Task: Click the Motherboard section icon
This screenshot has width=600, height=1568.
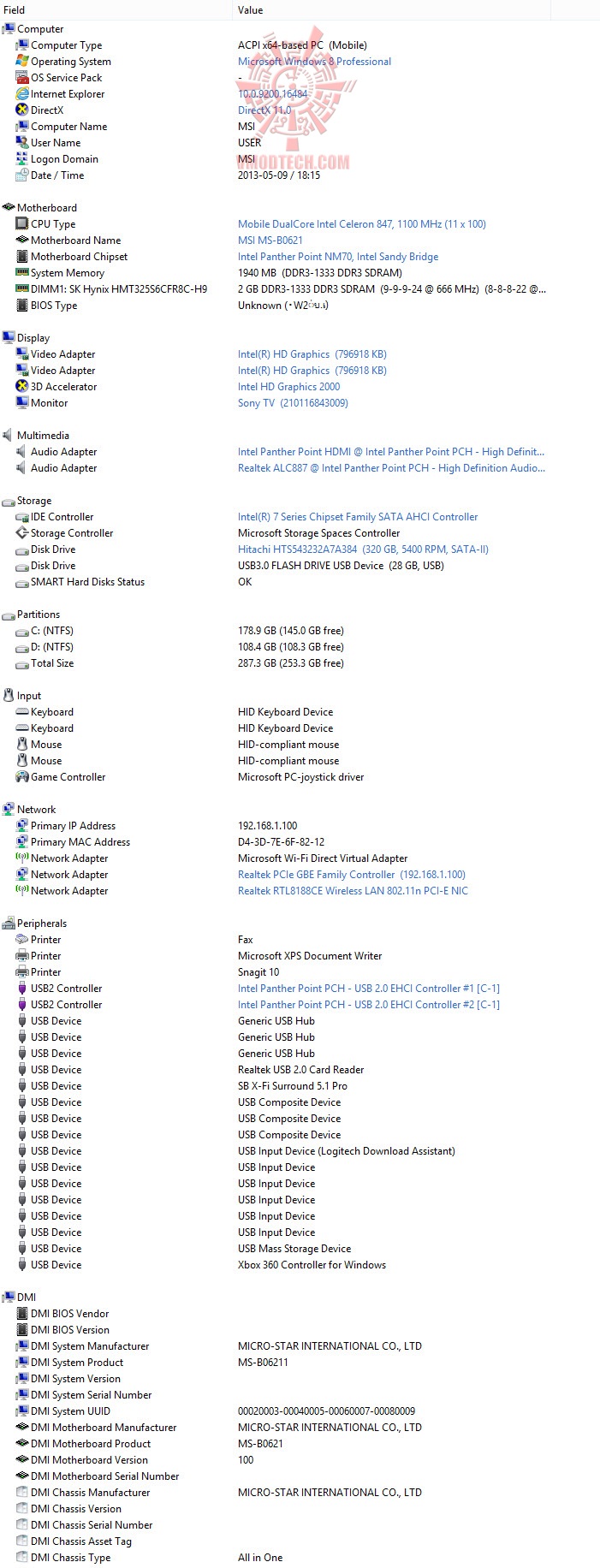Action: 9,208
